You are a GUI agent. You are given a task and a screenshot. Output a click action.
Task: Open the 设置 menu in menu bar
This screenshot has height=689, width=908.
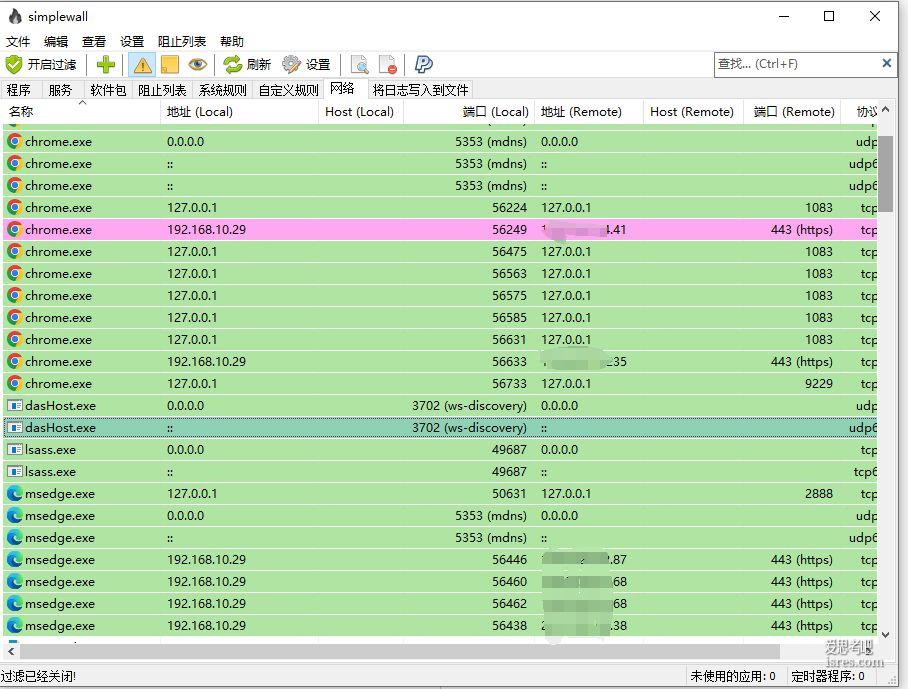[x=132, y=42]
